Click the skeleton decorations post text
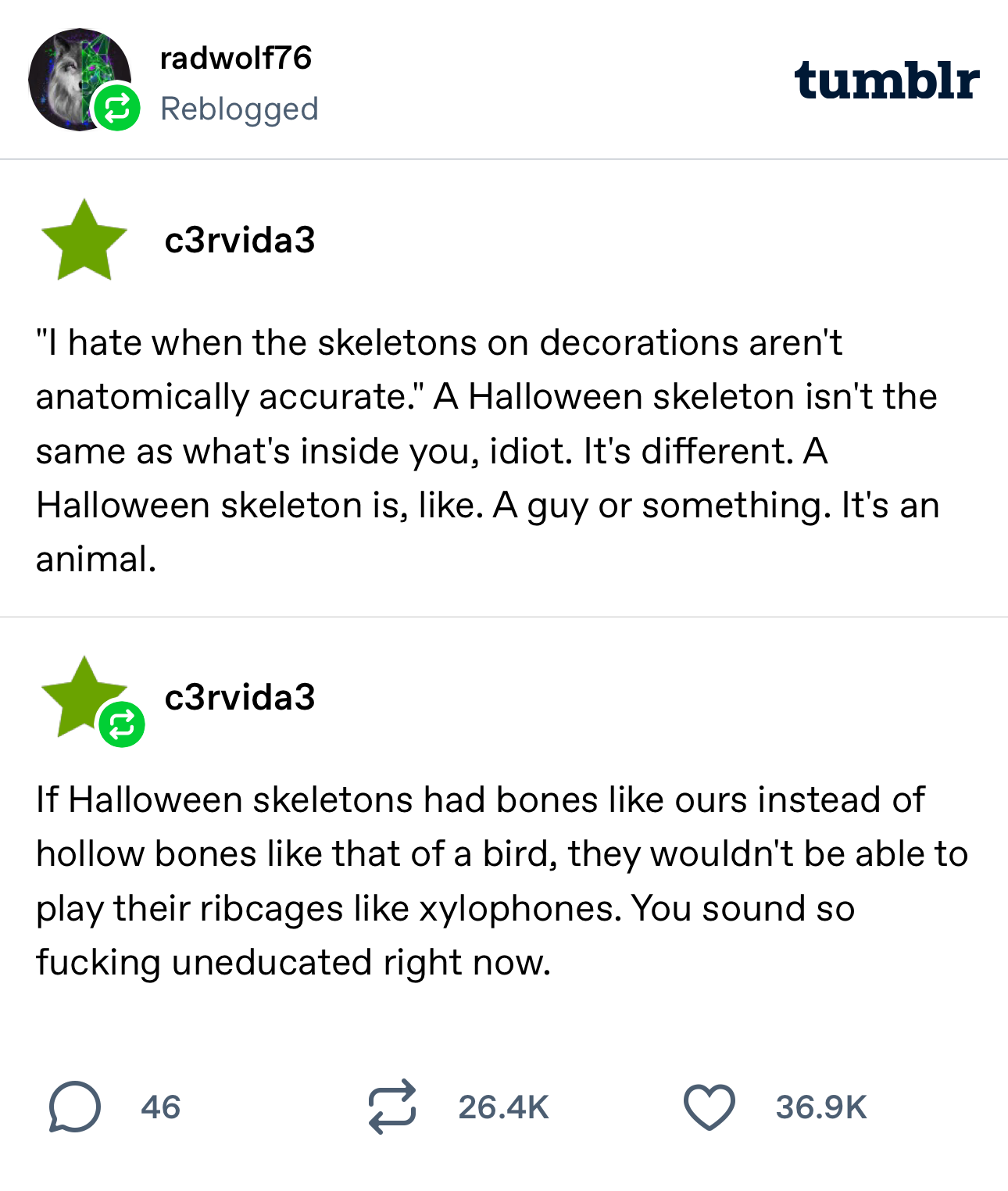 [486, 451]
